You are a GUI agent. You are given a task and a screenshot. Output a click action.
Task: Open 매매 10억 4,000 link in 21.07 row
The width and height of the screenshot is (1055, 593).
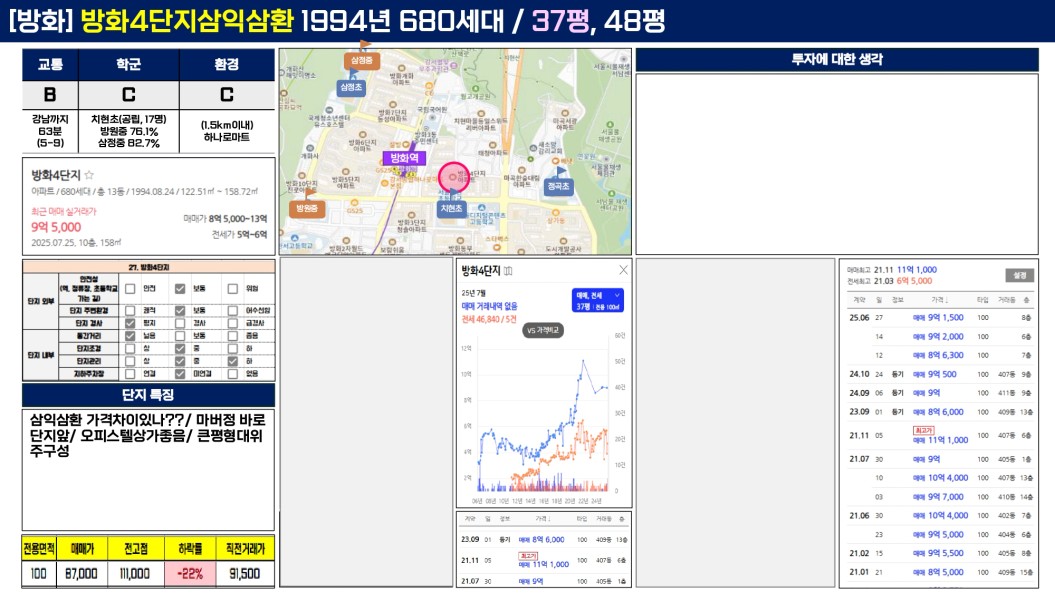940,478
